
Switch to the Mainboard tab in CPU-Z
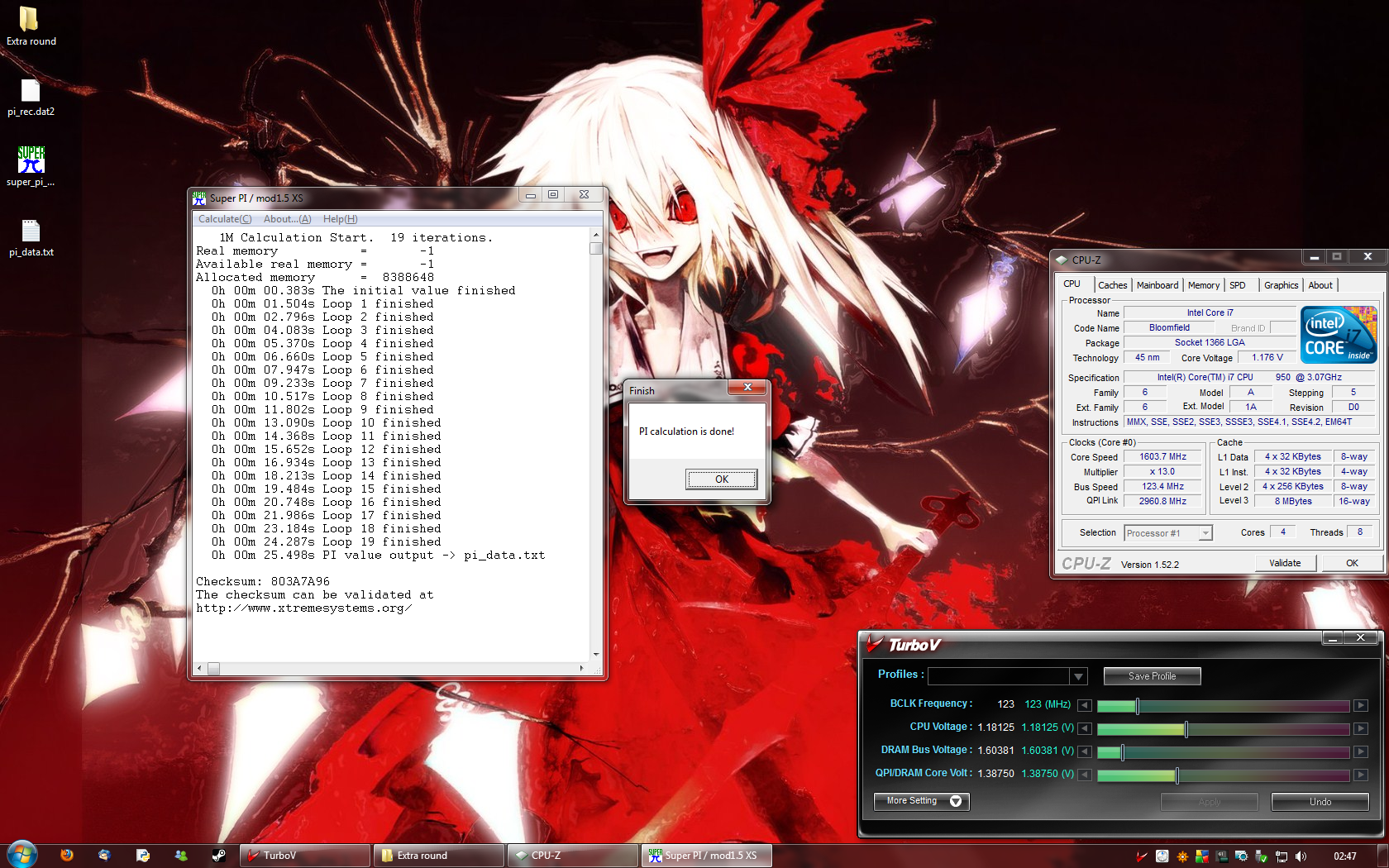pos(1157,285)
